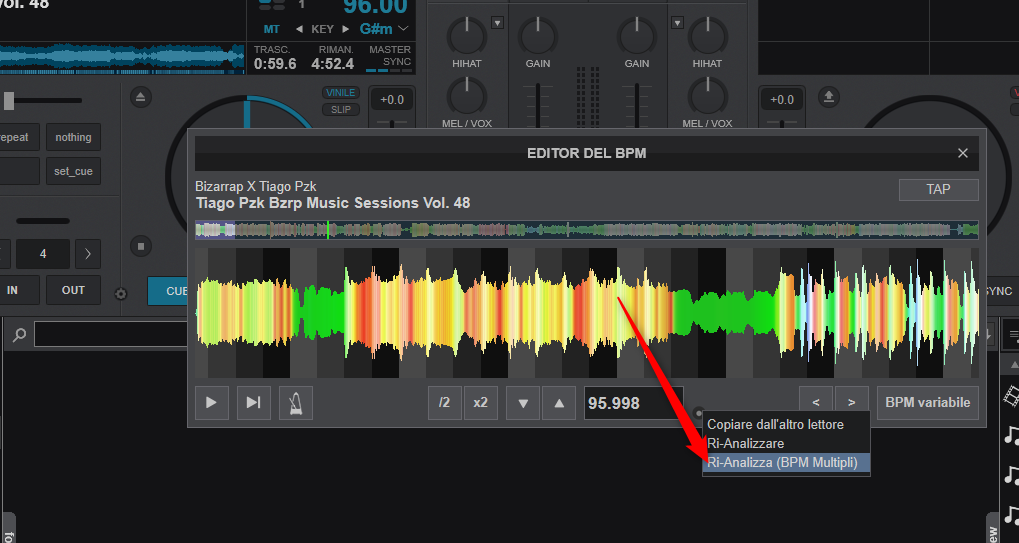Toggle the metronome icon in BPM editor

(296, 403)
